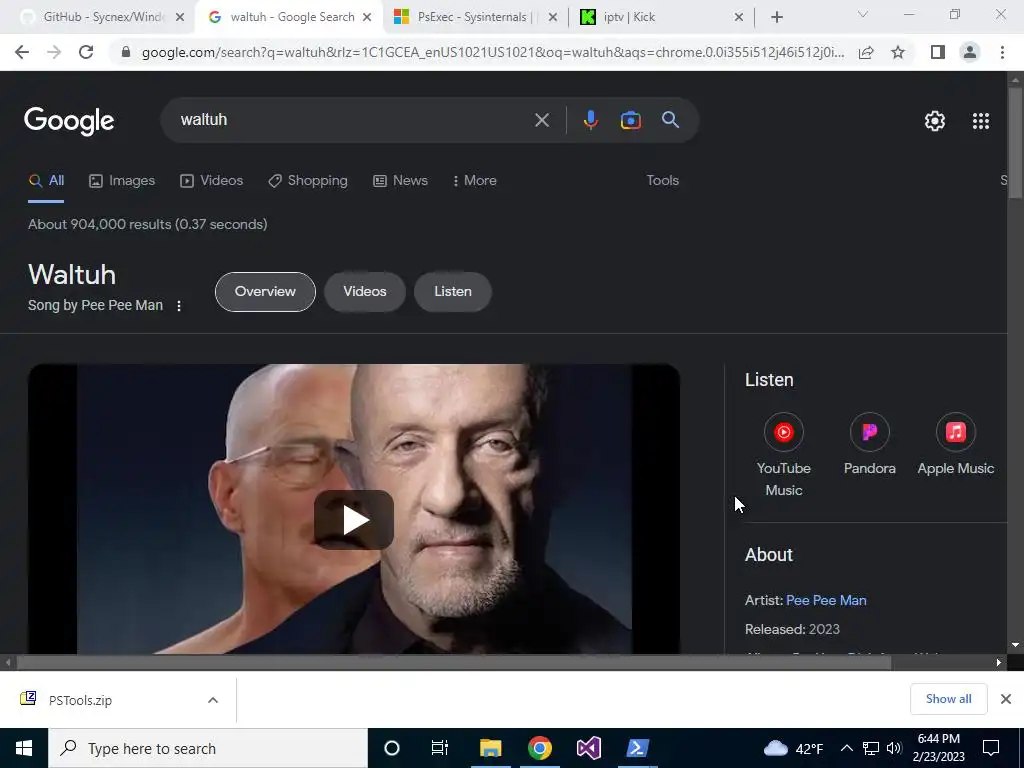This screenshot has height=768, width=1024.
Task: Open the Google apps grid
Action: click(981, 121)
